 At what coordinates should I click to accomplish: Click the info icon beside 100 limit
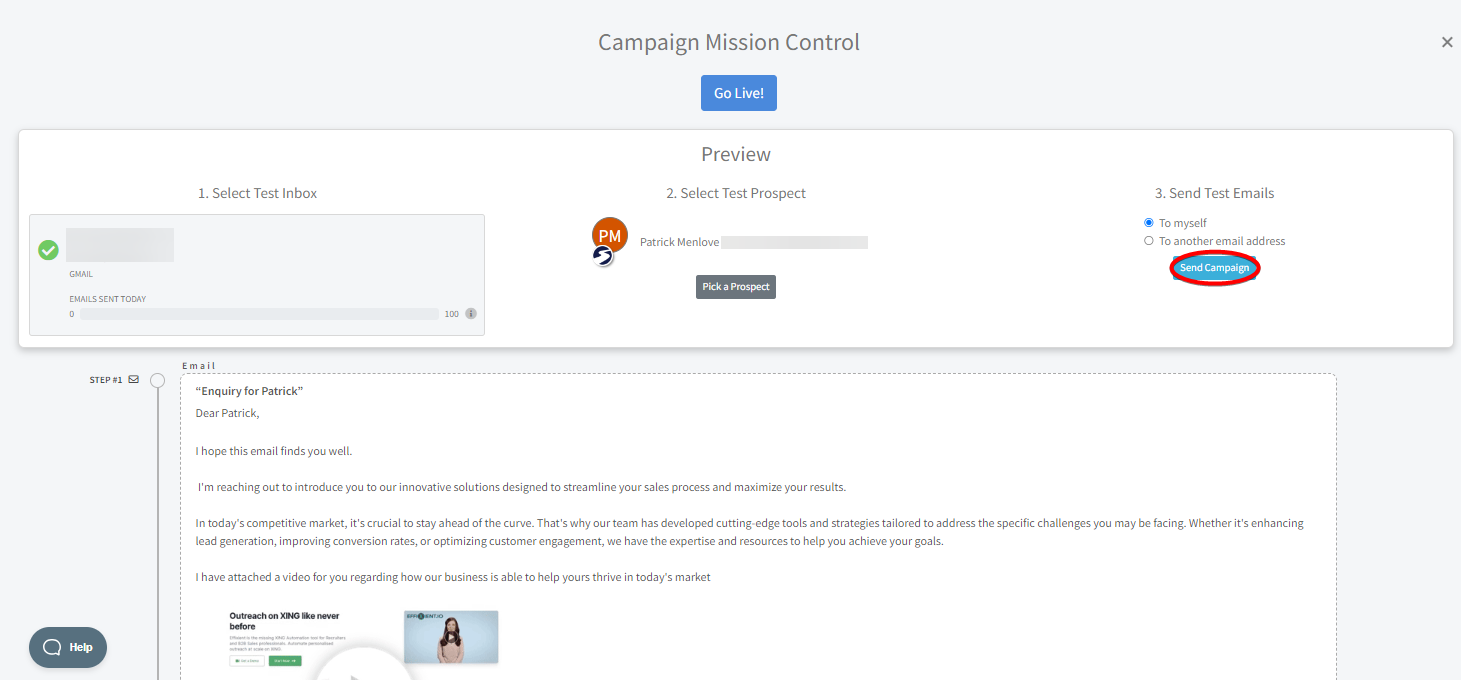471,314
